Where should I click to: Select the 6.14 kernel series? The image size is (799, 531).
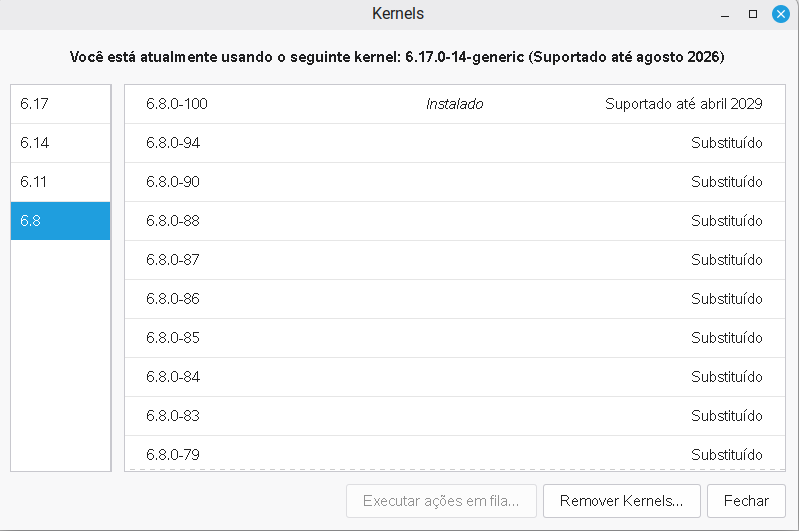click(x=60, y=143)
